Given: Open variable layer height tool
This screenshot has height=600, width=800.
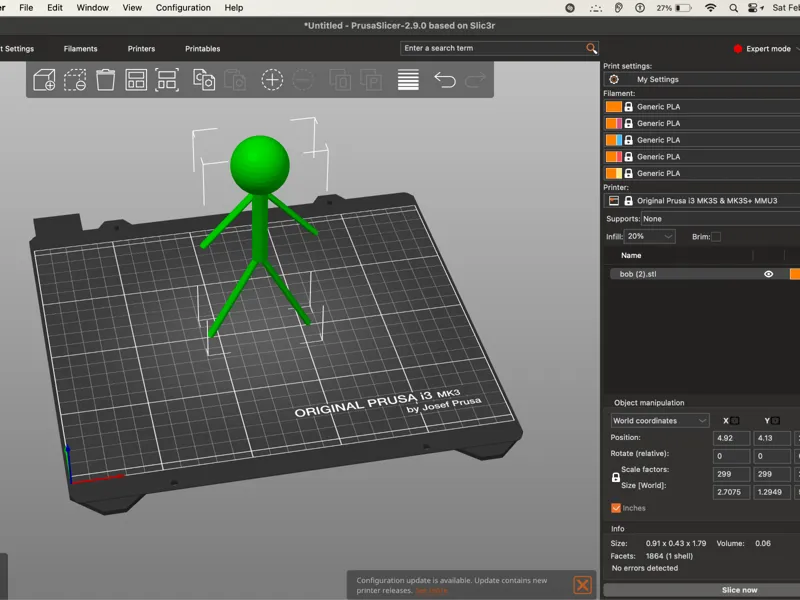Looking at the screenshot, I should pos(408,80).
